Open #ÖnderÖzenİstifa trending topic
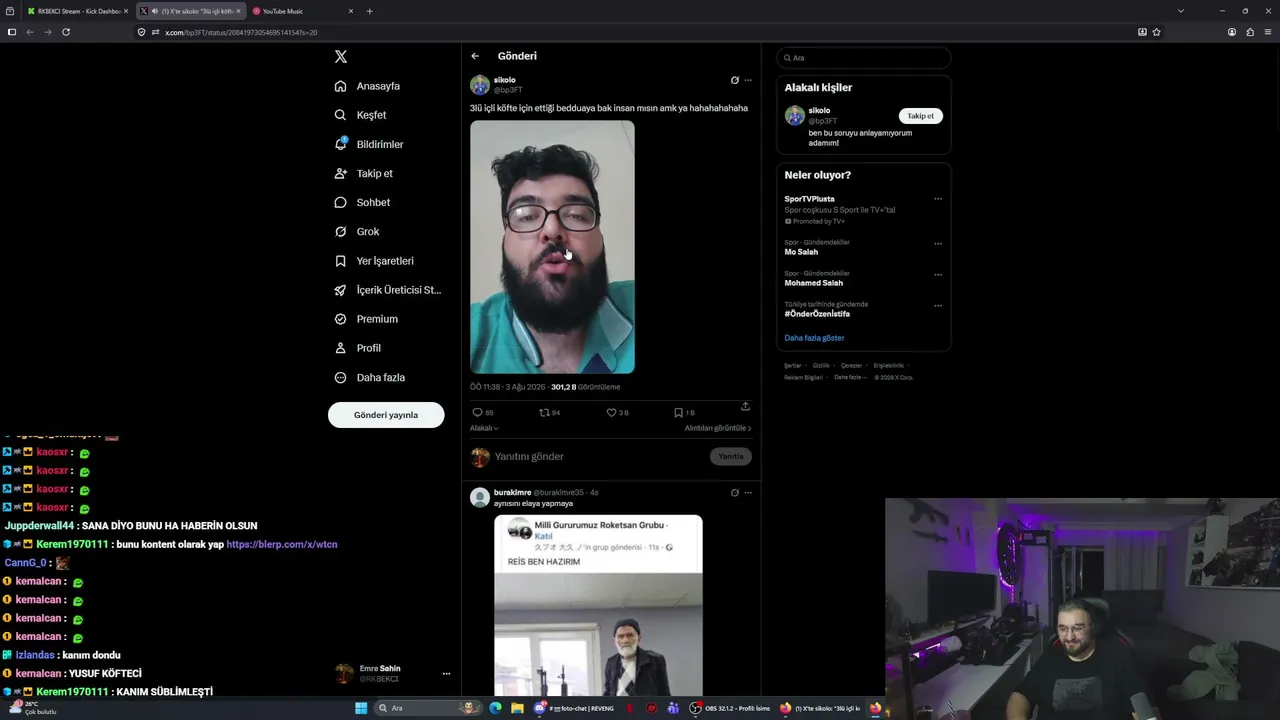 click(x=817, y=314)
